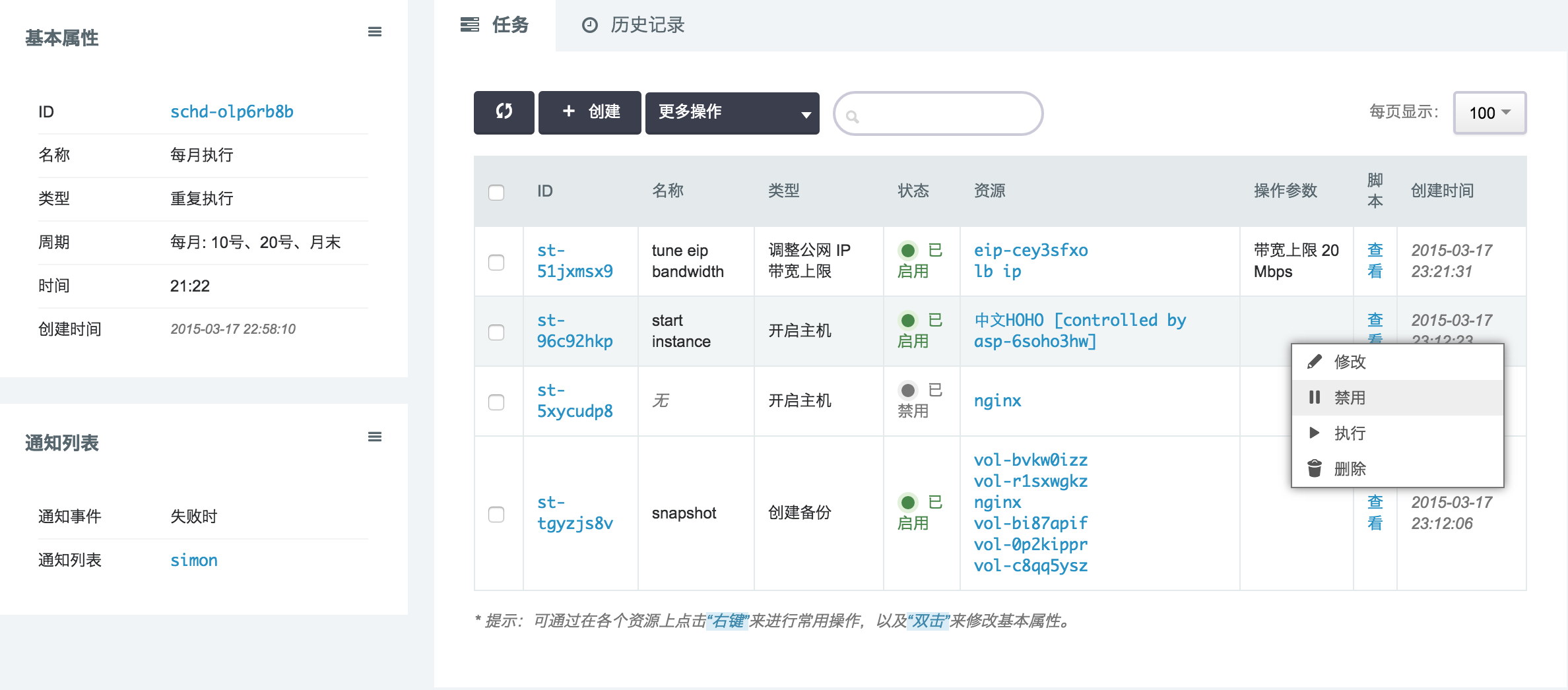1568x690 pixels.
Task: Open the 基本属性 panel hamburger menu
Action: click(374, 32)
